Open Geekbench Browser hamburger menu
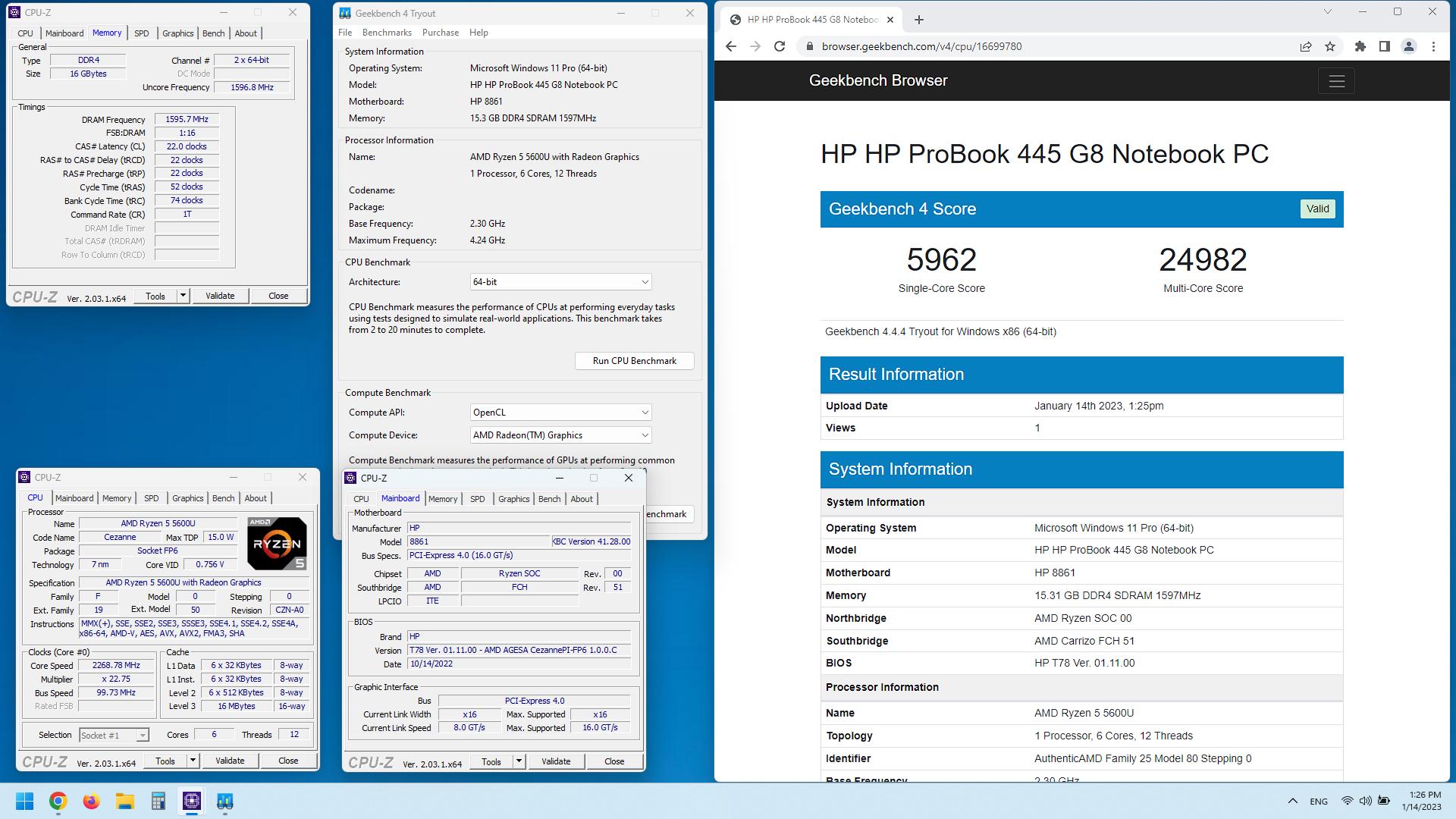The height and width of the screenshot is (819, 1456). [1337, 81]
